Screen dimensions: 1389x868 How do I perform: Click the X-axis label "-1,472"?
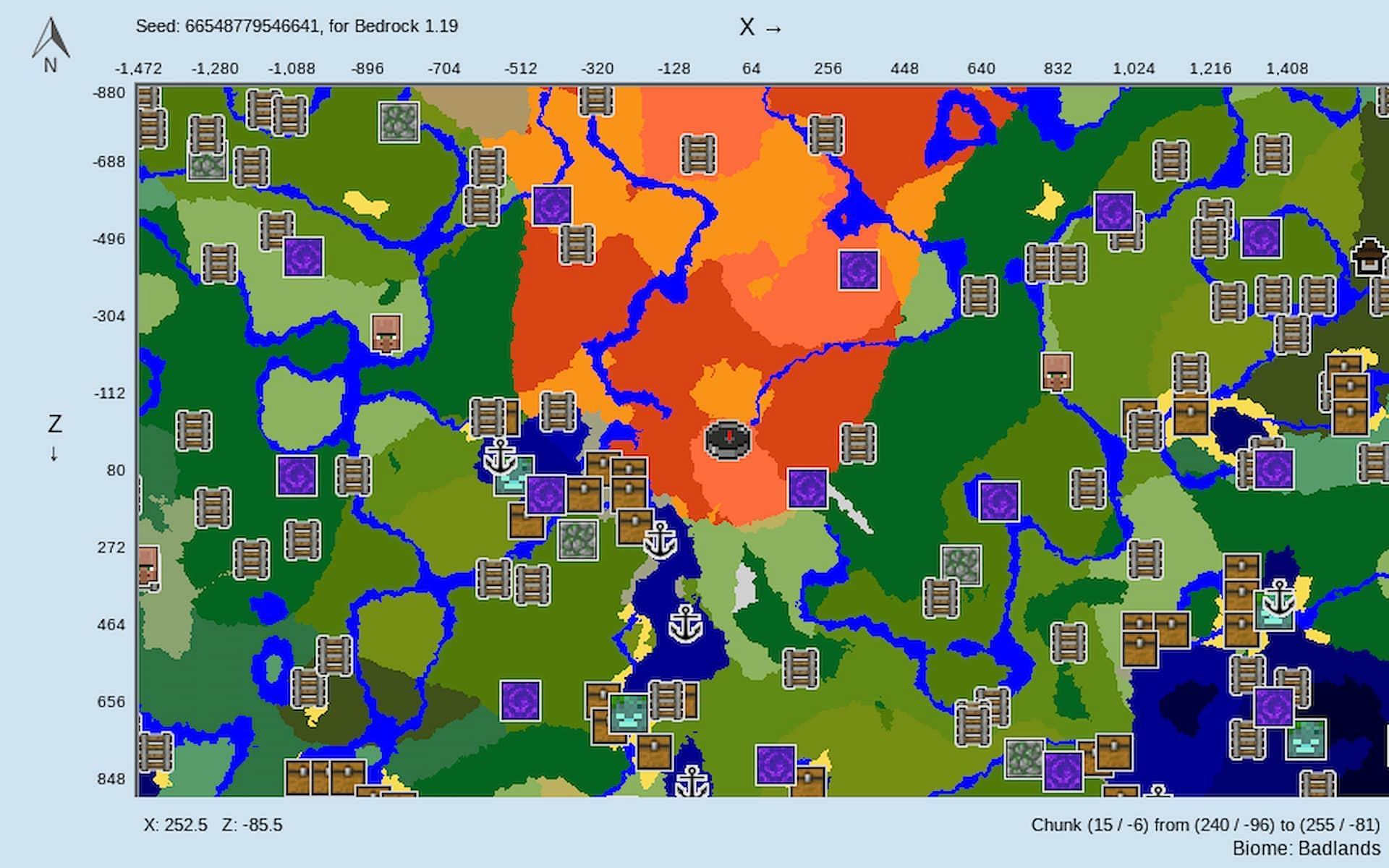[139, 69]
